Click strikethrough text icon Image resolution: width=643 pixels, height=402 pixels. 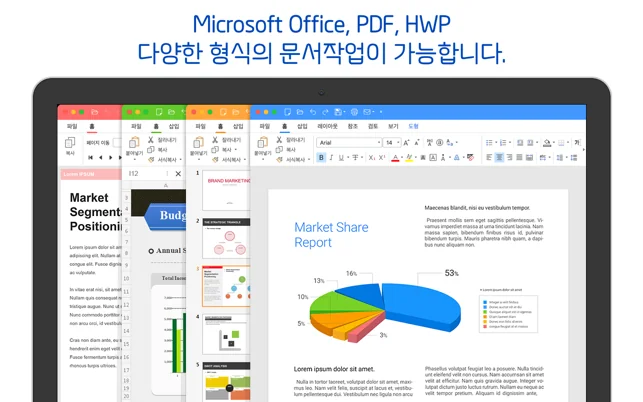[x=355, y=158]
